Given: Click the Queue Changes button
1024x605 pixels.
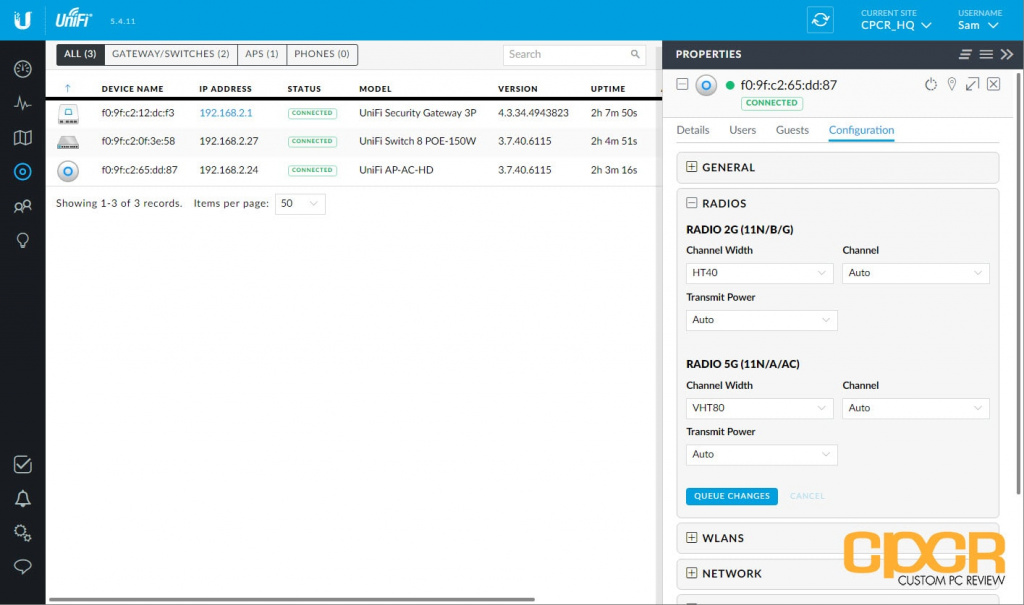Looking at the screenshot, I should pyautogui.click(x=731, y=496).
